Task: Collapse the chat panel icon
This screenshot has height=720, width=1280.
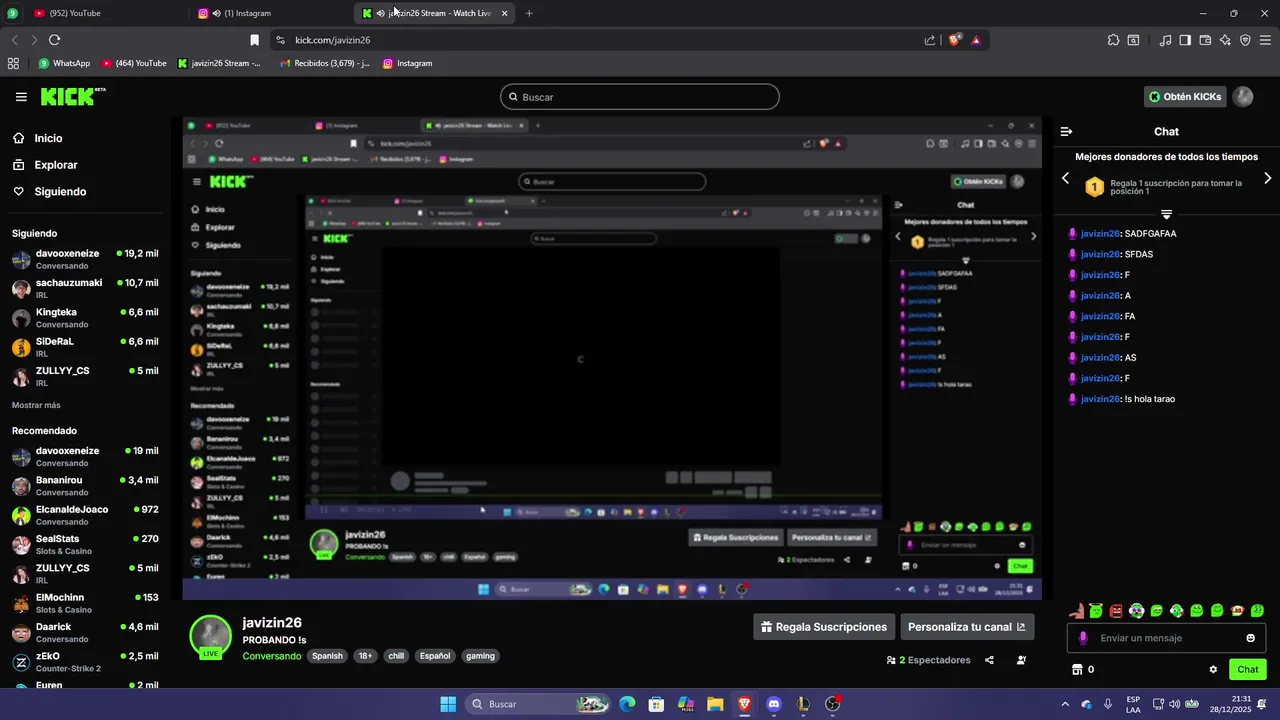Action: point(1066,132)
